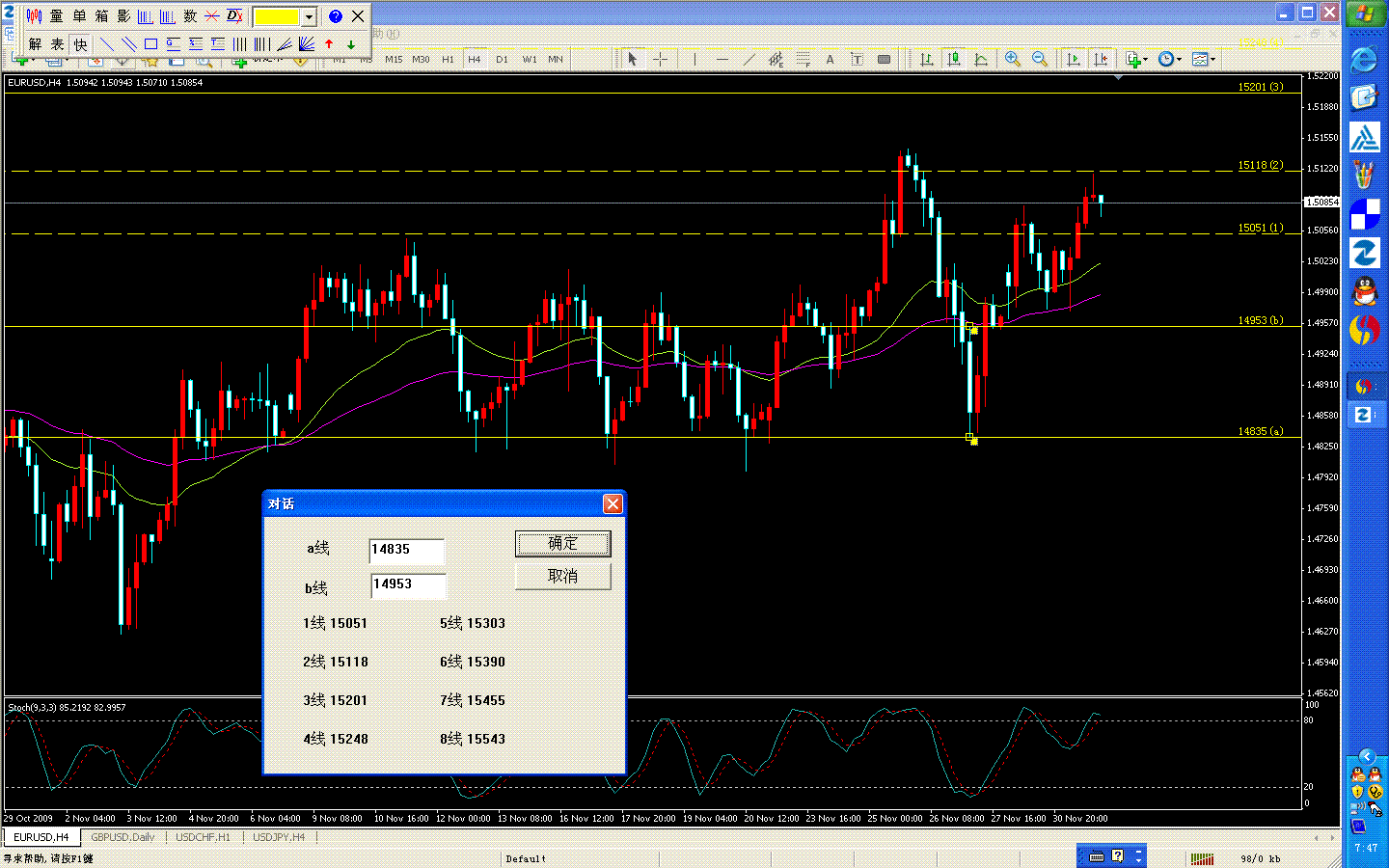Select the 箱 tool in floating toolbar
Screen dimensions: 1389x868
(101, 16)
